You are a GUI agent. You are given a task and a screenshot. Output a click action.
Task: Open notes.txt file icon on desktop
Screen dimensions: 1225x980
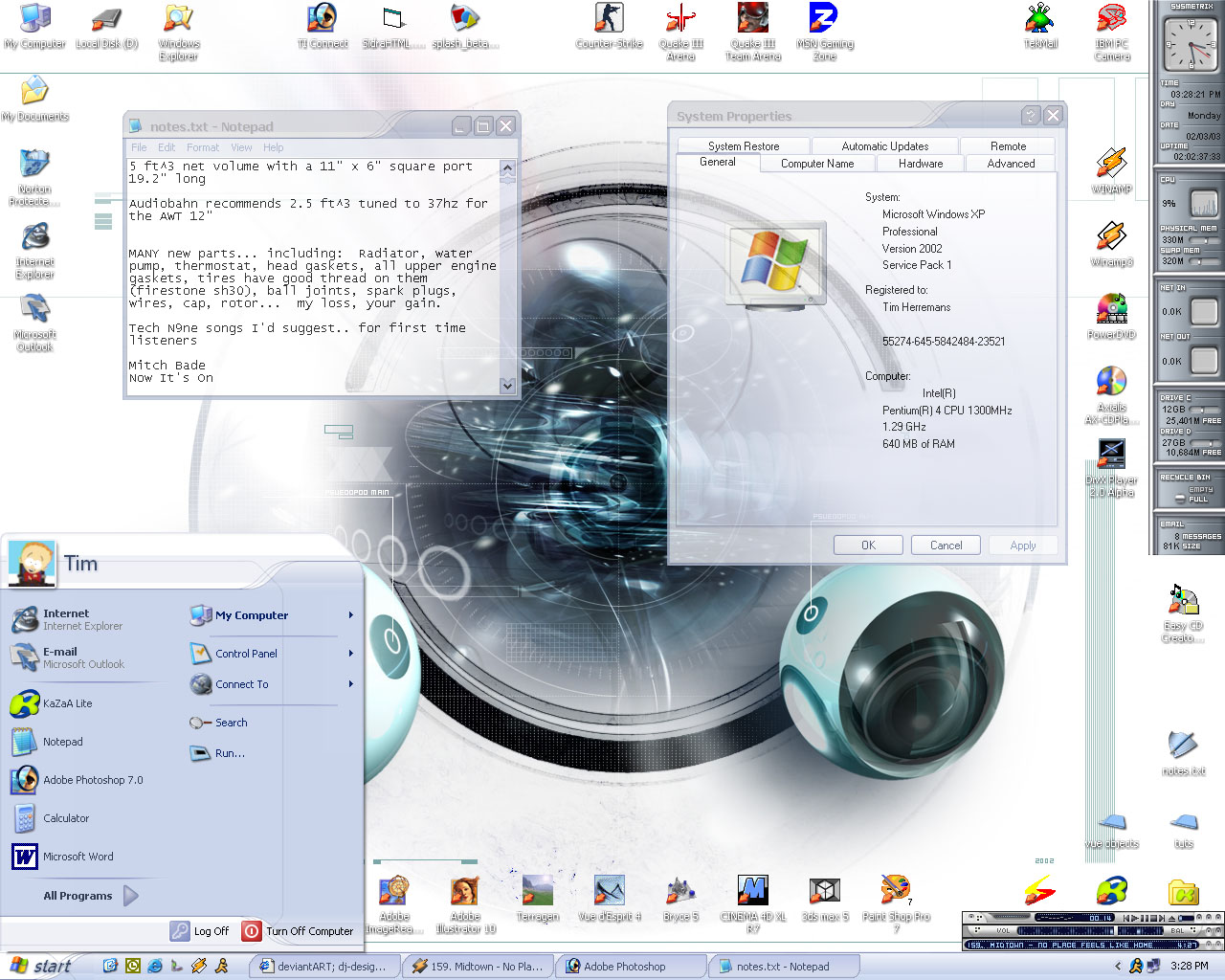[1184, 754]
